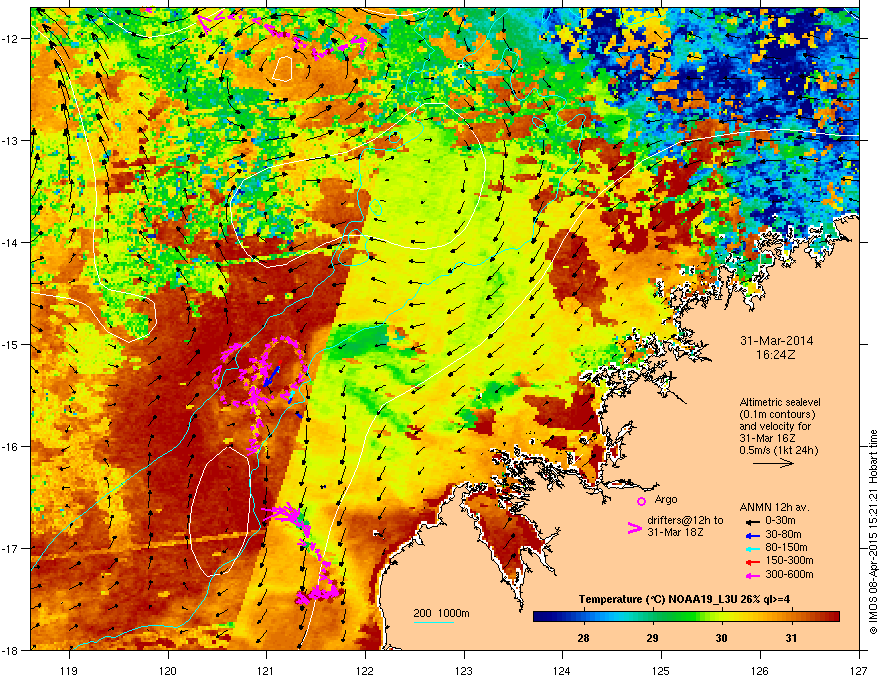880x680 pixels.
Task: Click the small white closed contour near -12.3 latitude
Action: [x=282, y=68]
